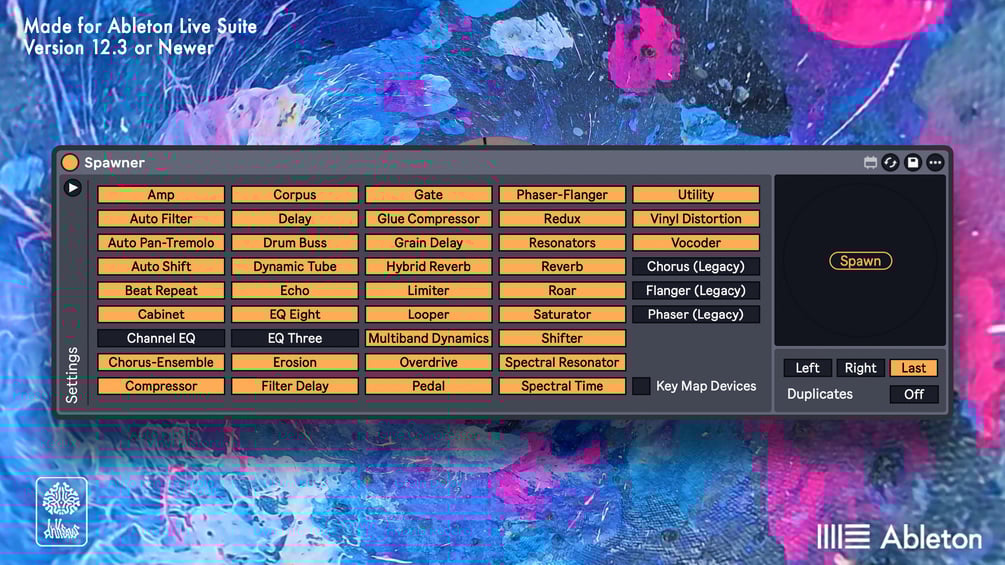The height and width of the screenshot is (565, 1005).
Task: Toggle the Roar device button
Action: click(x=562, y=290)
